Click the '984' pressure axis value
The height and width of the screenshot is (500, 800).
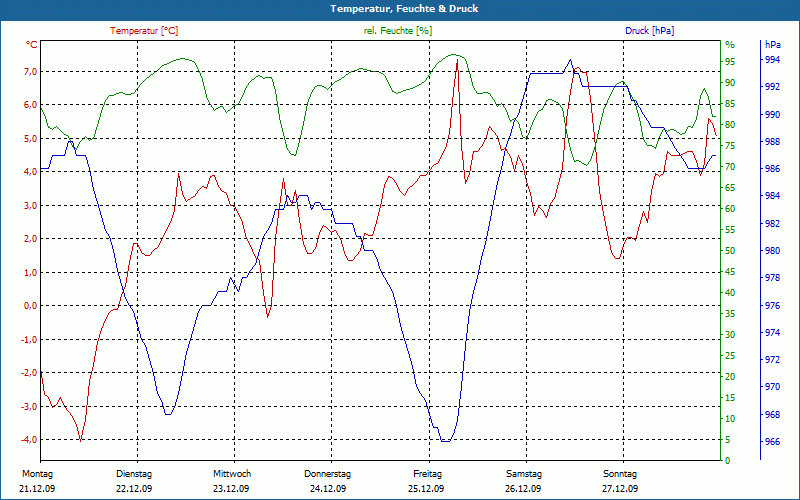point(772,196)
